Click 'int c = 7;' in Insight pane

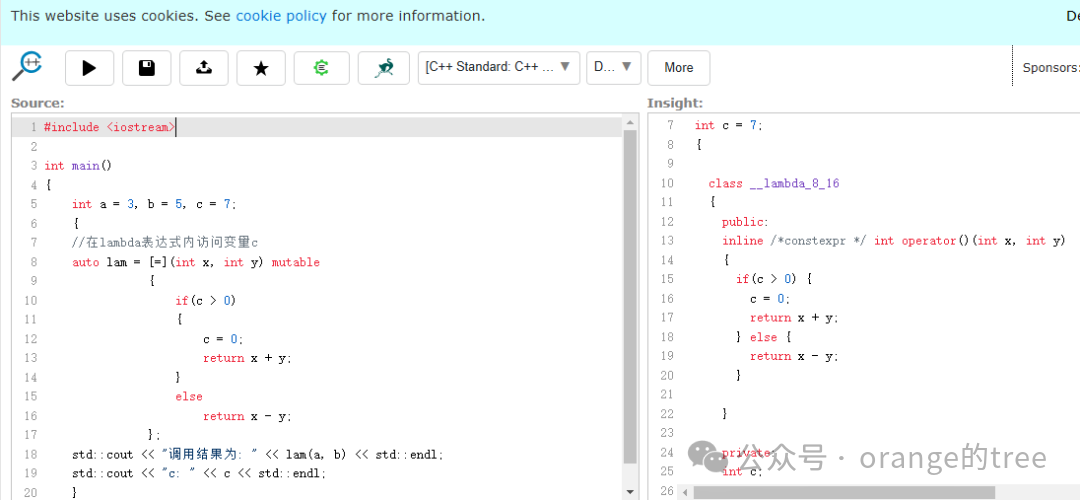(x=729, y=125)
